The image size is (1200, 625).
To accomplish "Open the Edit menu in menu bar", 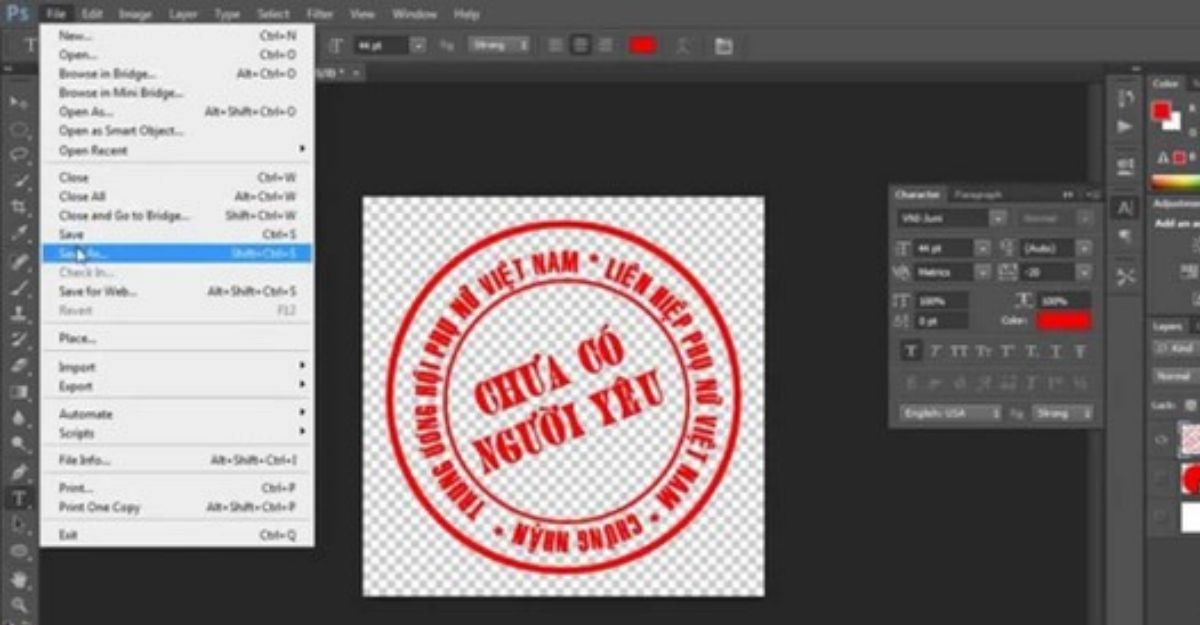I will (x=92, y=14).
